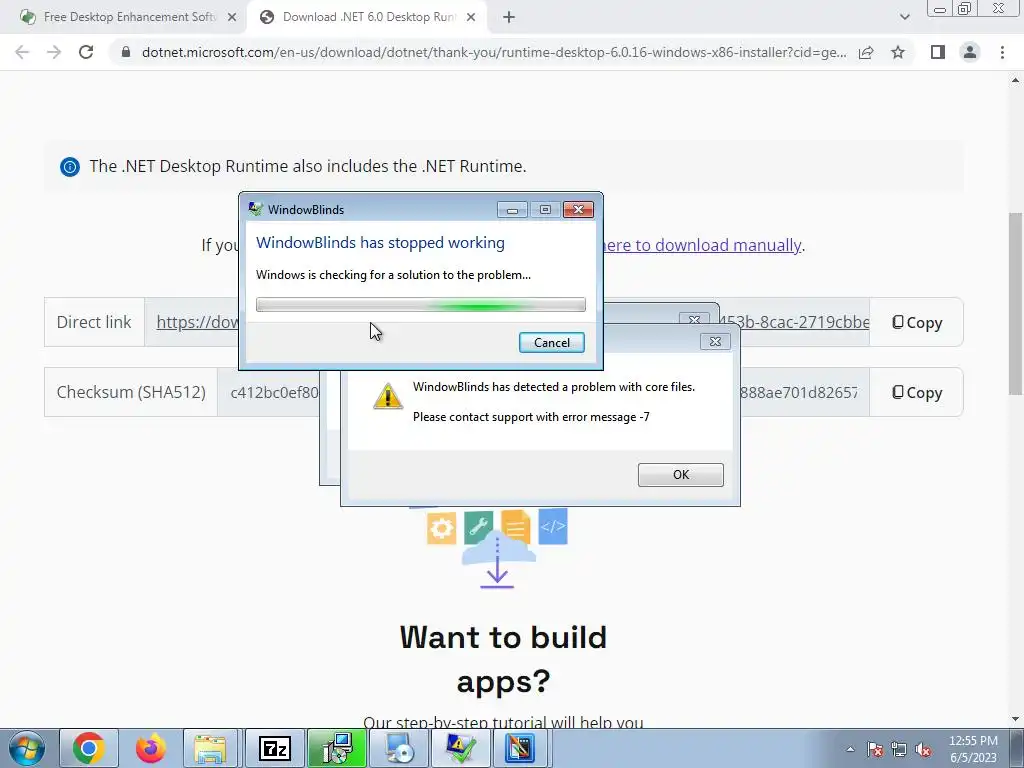Close the Free Desktop Enhancement tab
The height and width of the screenshot is (768, 1024).
pos(232,18)
